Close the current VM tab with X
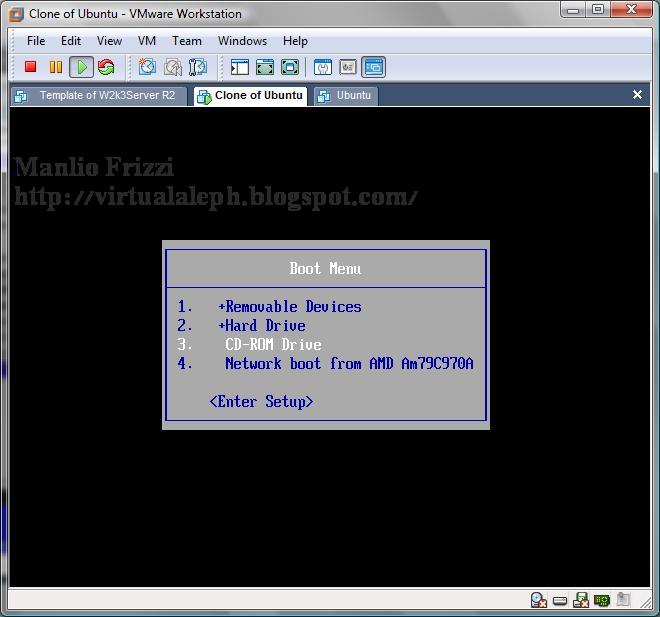The width and height of the screenshot is (660, 617). click(x=637, y=95)
